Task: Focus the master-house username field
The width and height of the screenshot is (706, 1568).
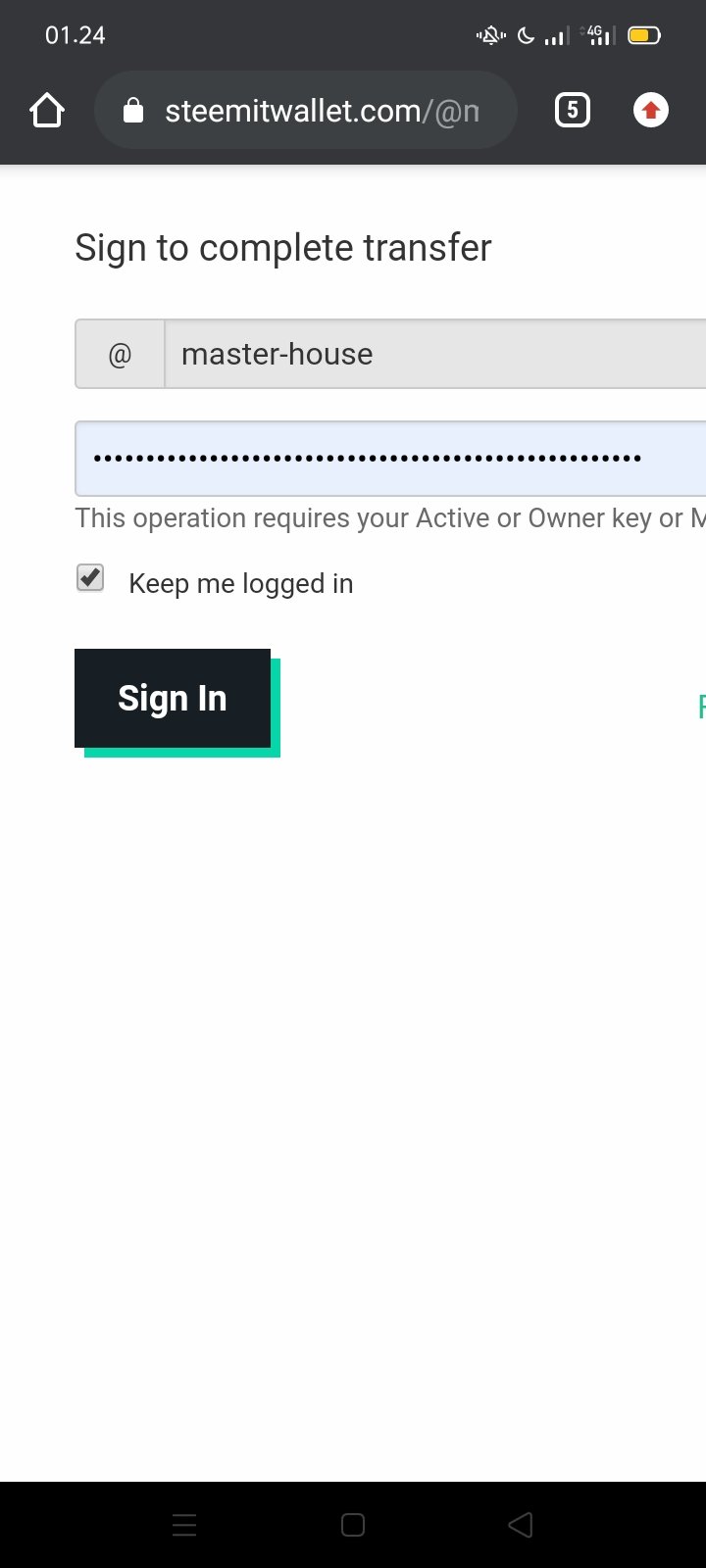Action: (x=435, y=354)
